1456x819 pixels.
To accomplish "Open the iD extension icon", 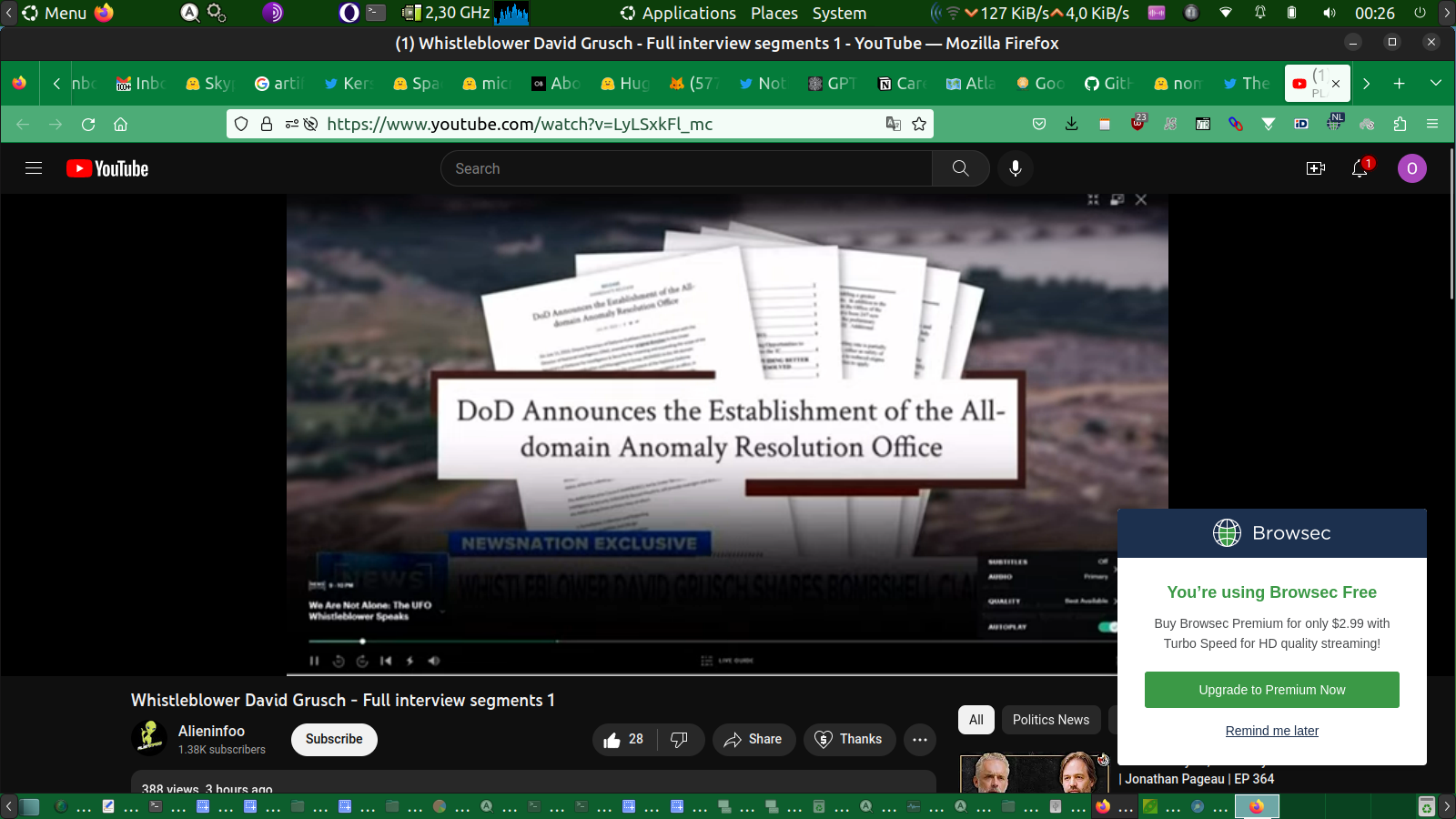I will click(x=1301, y=125).
